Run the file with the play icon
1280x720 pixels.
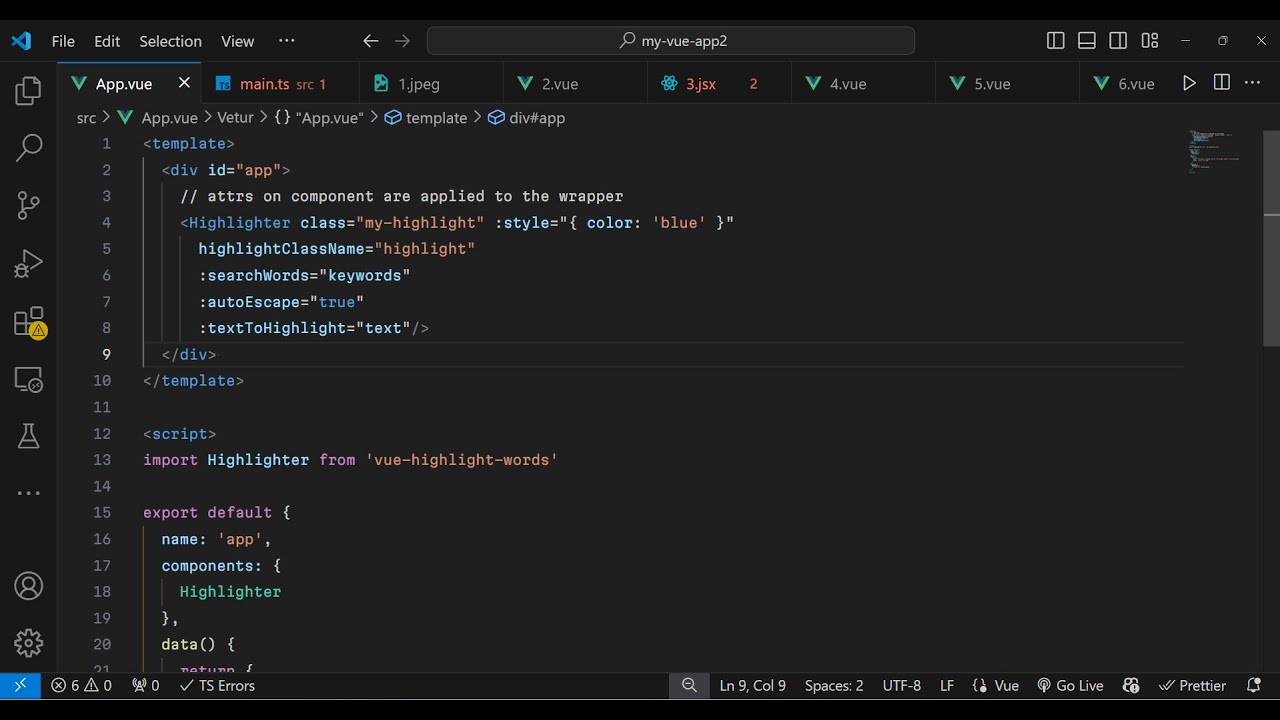click(x=1189, y=83)
